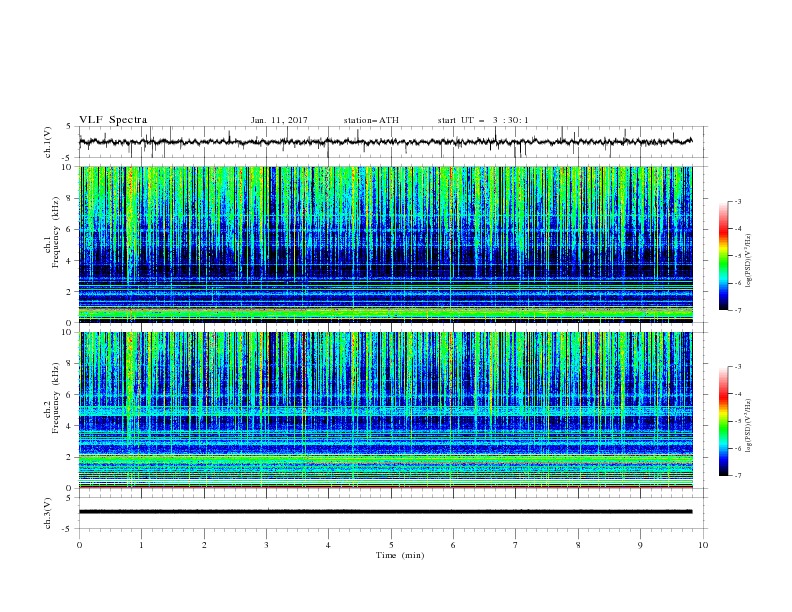792x612 pixels.
Task: Click time axis tick label "0"
Action: [x=79, y=545]
